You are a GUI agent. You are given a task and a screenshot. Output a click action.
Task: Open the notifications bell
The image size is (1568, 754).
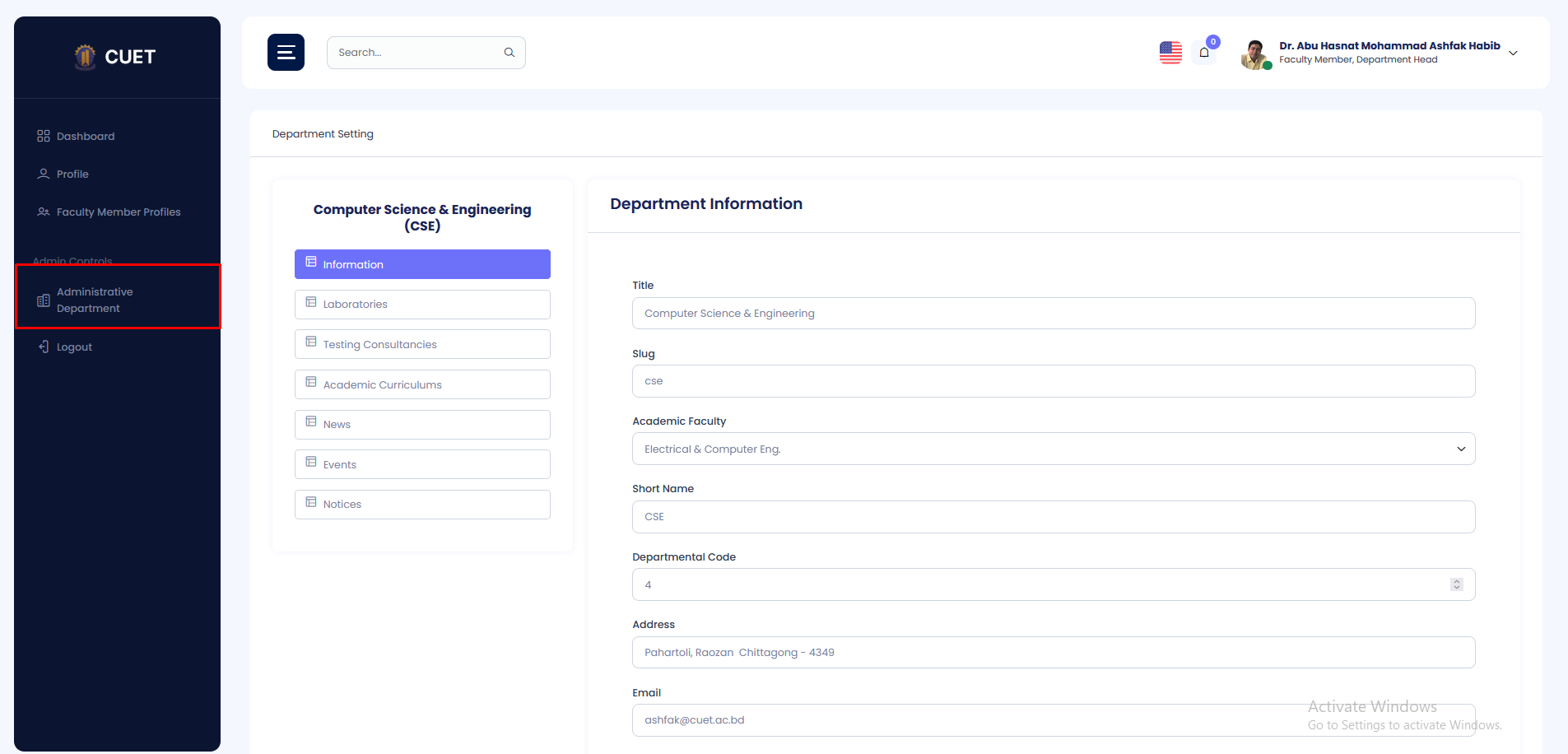(x=1204, y=53)
